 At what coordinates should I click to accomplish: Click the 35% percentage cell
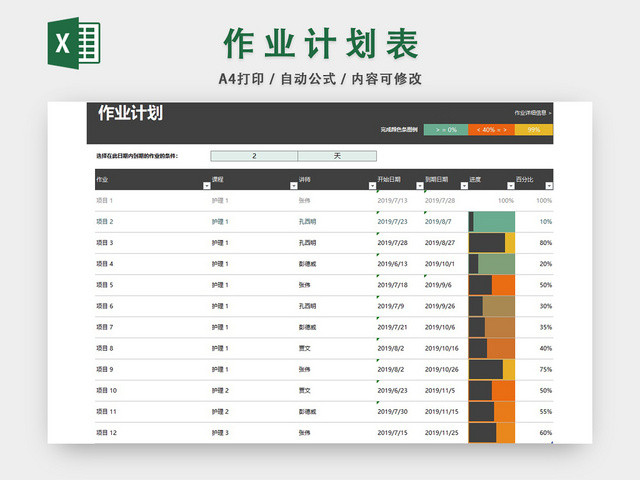click(546, 327)
